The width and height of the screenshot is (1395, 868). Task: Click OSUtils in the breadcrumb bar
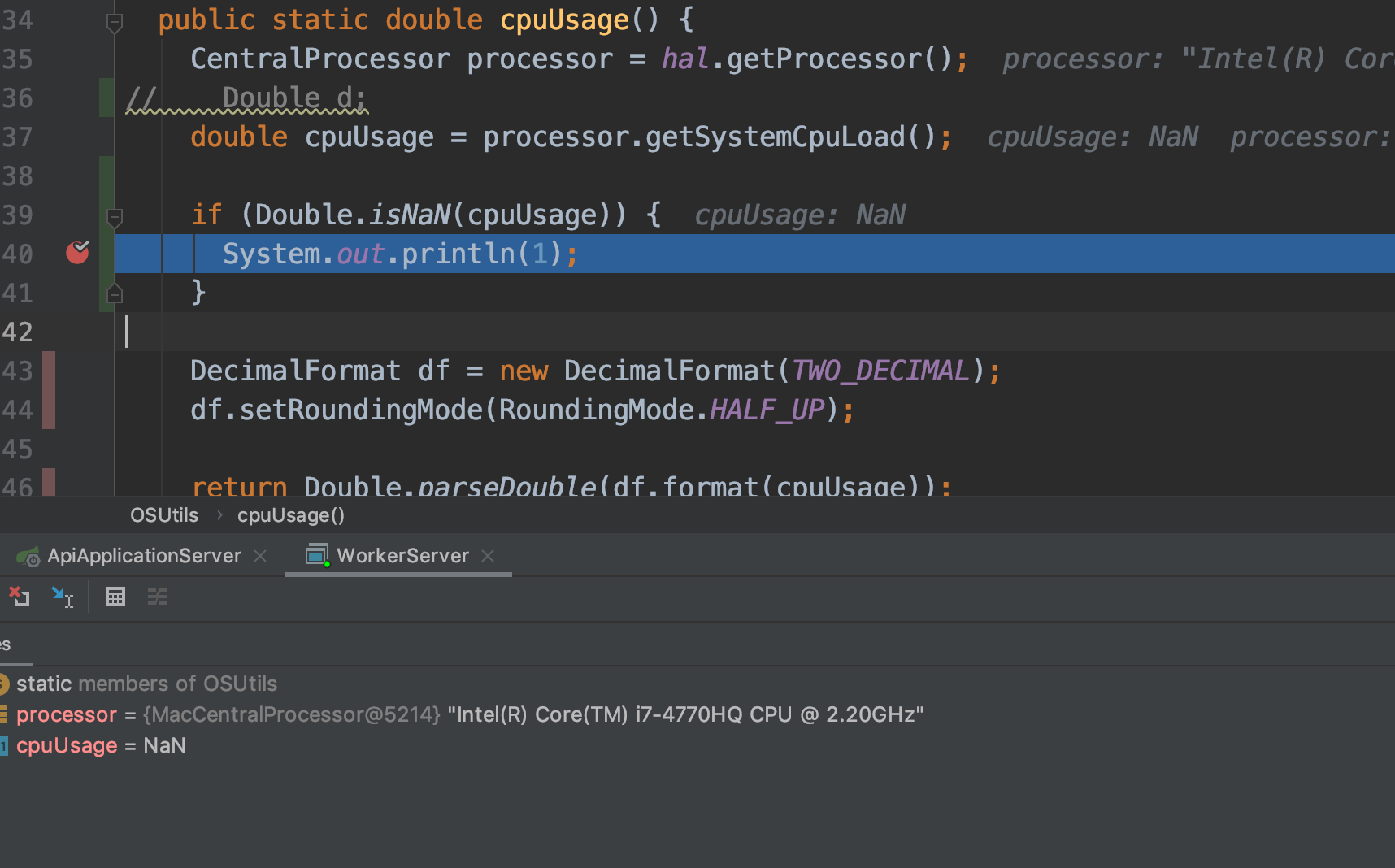point(164,514)
